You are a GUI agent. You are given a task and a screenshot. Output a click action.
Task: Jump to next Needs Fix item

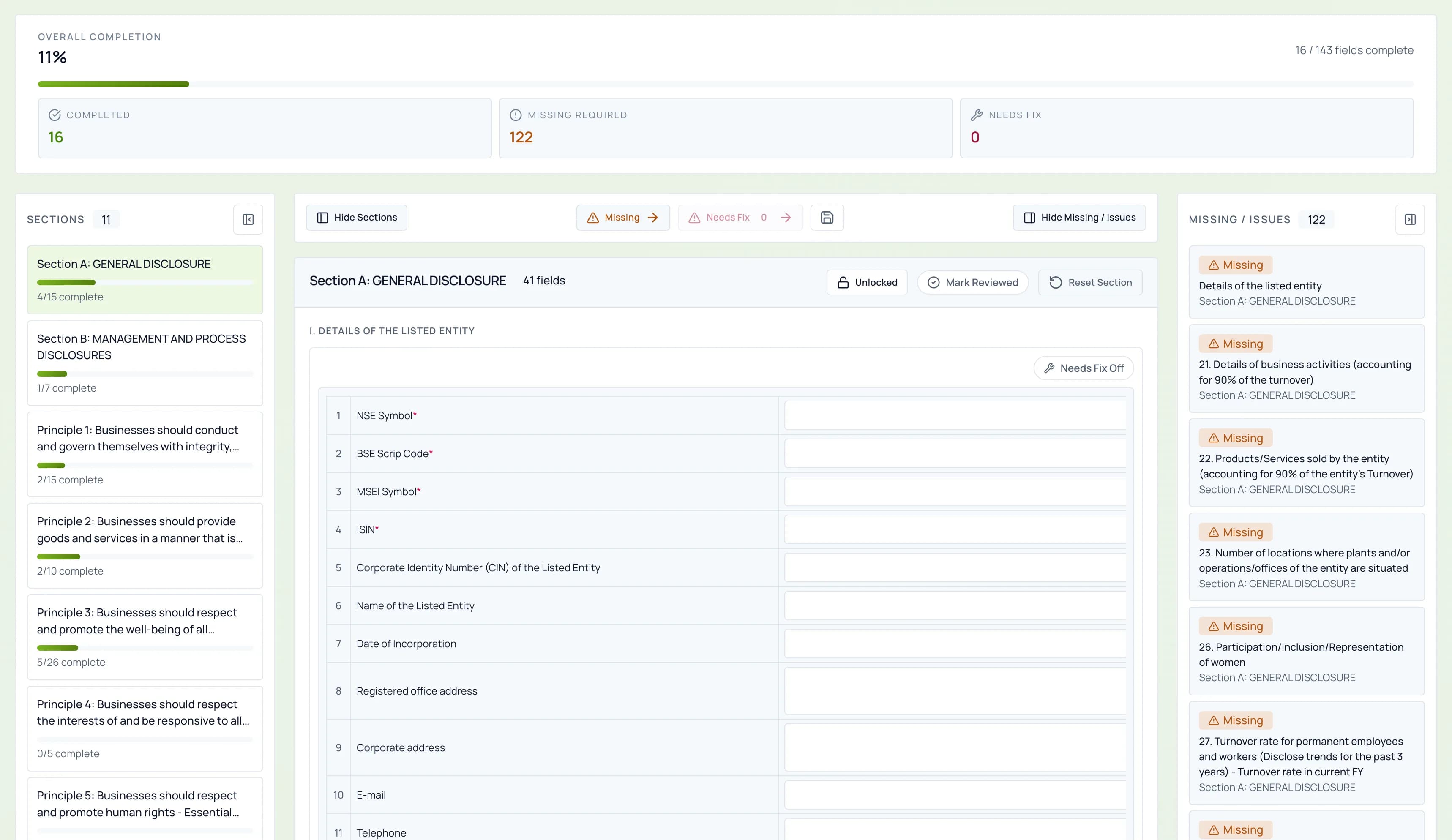click(x=740, y=217)
